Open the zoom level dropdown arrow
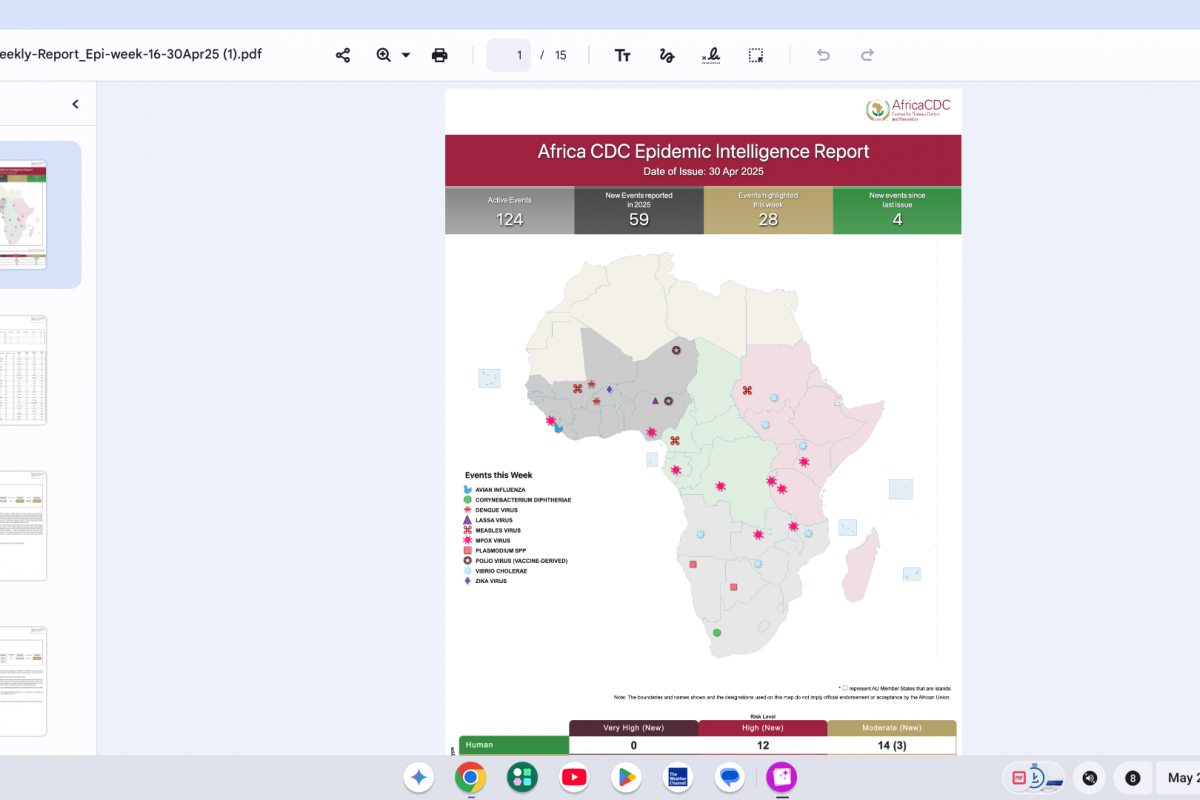This screenshot has width=1200, height=800. (x=406, y=55)
